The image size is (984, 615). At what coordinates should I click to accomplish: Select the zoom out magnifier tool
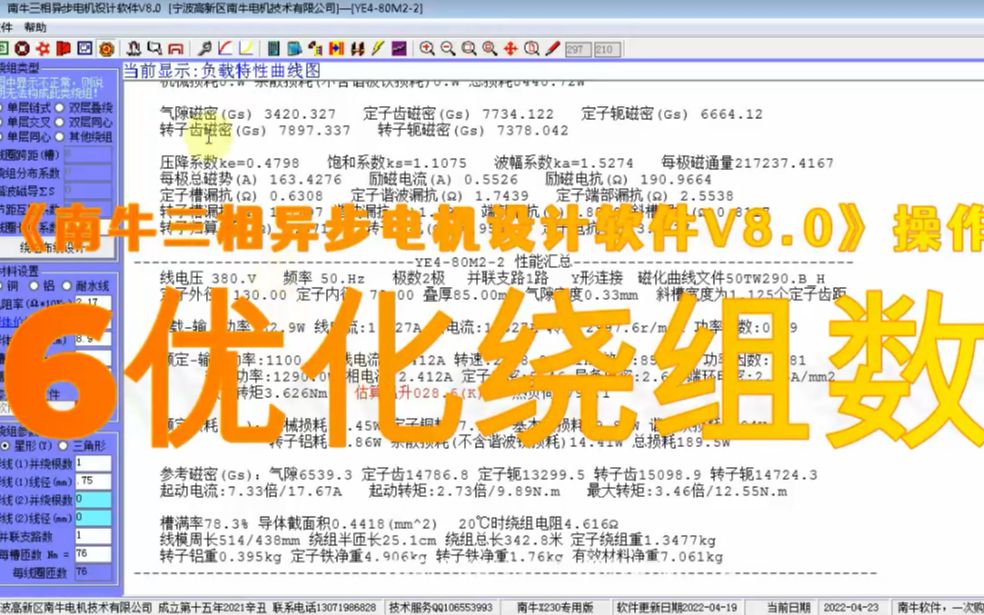(x=446, y=48)
